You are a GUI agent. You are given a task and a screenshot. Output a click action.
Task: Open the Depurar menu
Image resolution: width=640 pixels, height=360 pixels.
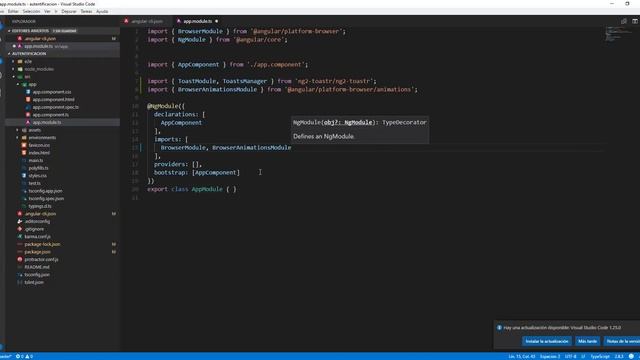pos(69,11)
